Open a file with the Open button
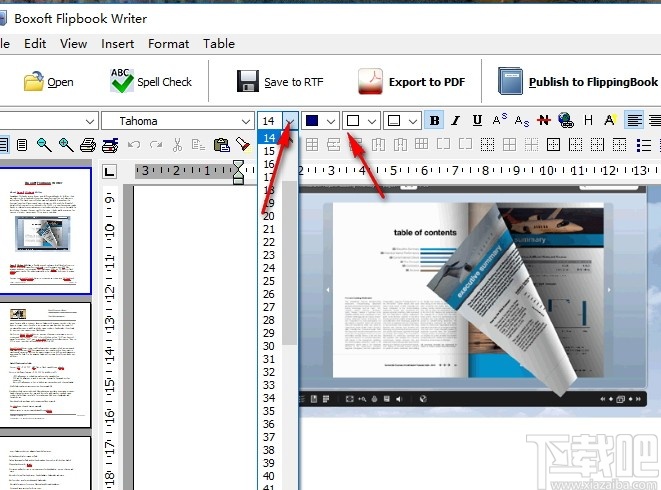 click(48, 81)
